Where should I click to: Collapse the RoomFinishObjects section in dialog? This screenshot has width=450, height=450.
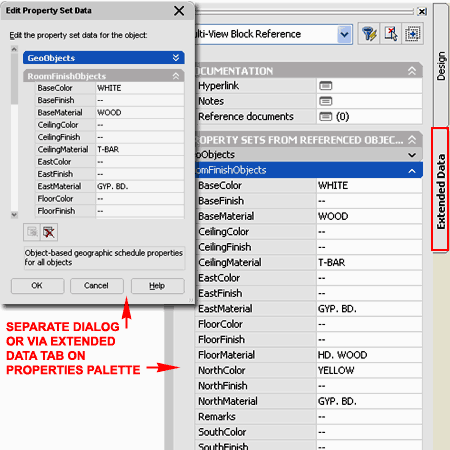[x=176, y=76]
